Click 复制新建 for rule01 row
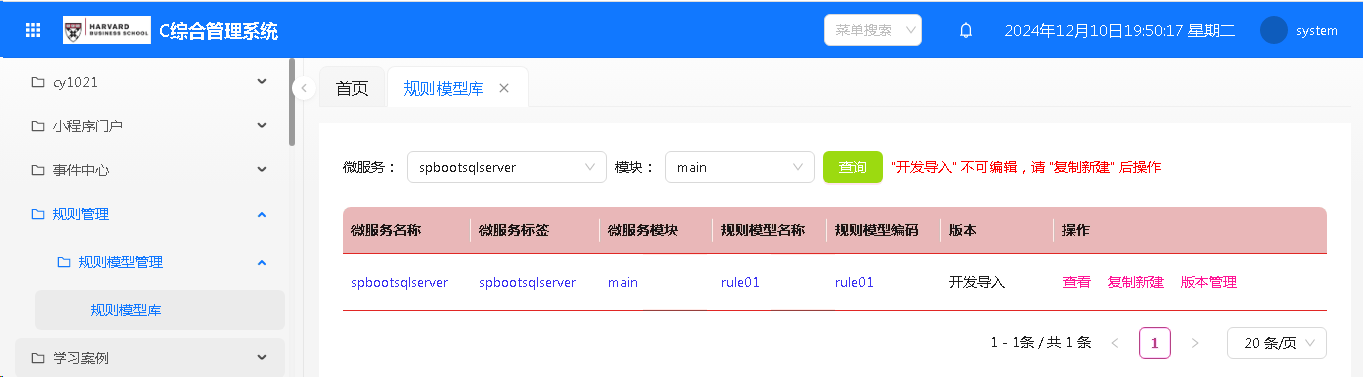 point(1136,282)
